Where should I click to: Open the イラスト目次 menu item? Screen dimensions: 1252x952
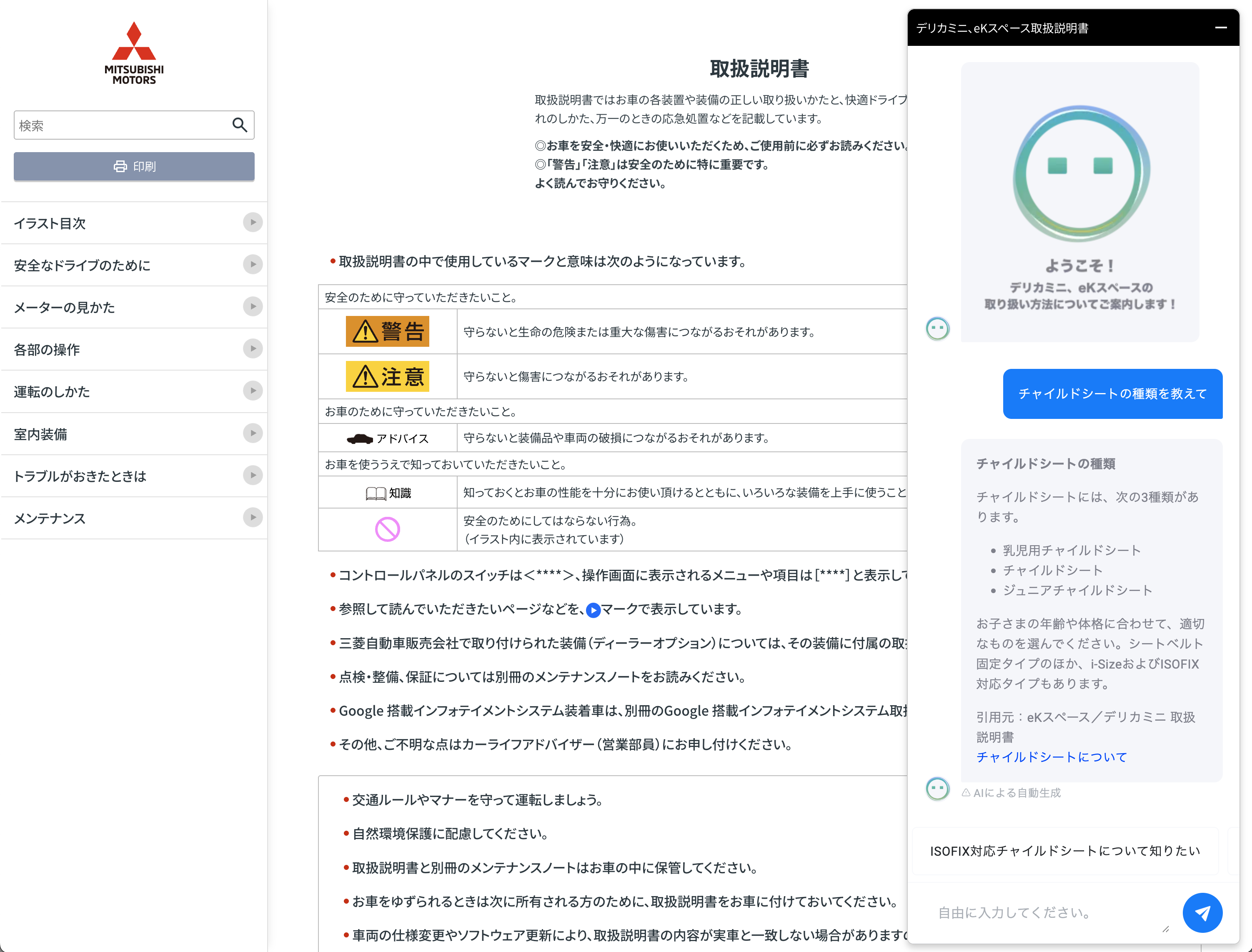134,223
